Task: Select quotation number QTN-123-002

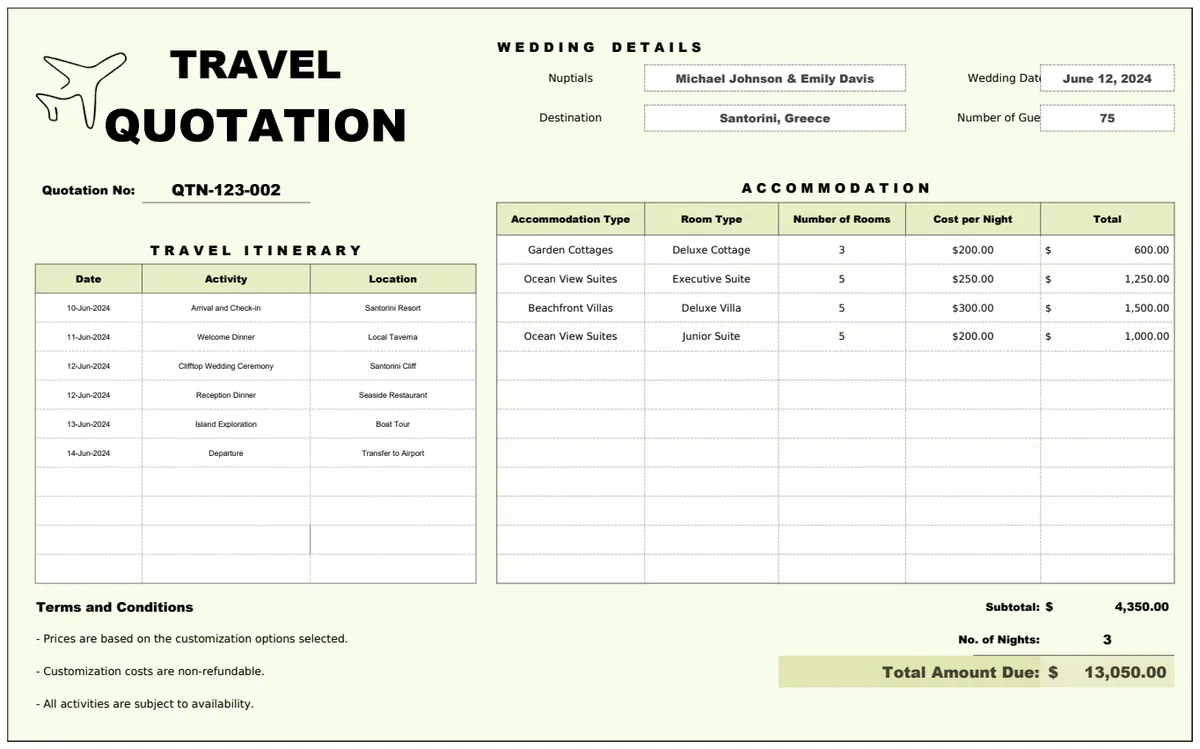Action: [x=226, y=190]
